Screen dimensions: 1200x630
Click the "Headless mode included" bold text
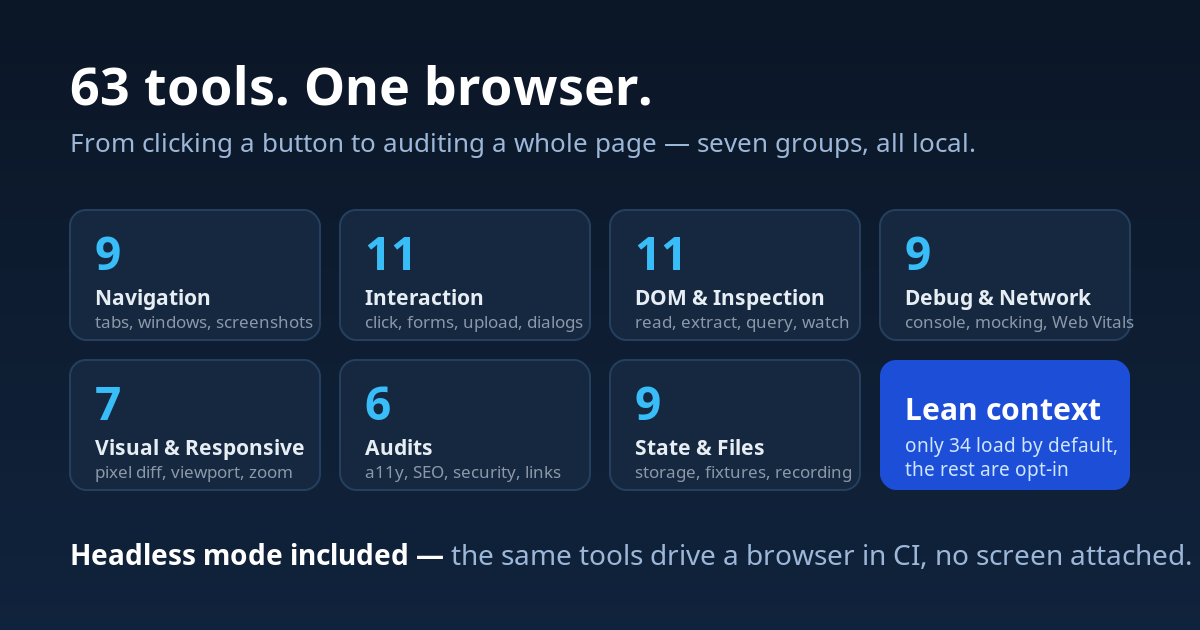coord(239,555)
